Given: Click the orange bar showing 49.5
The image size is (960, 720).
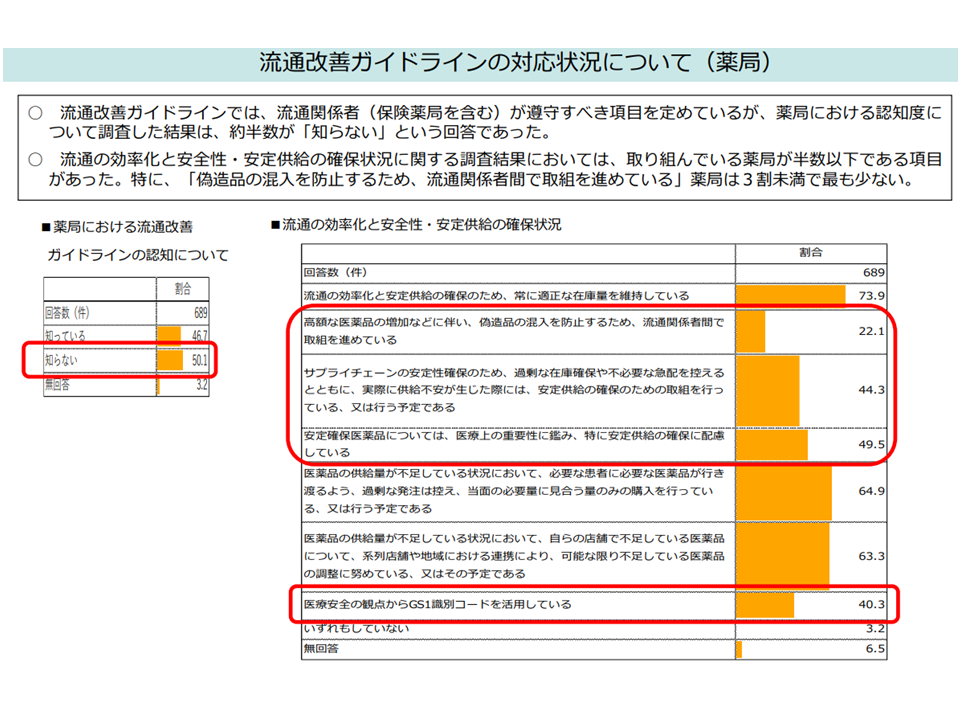Looking at the screenshot, I should 771,444.
